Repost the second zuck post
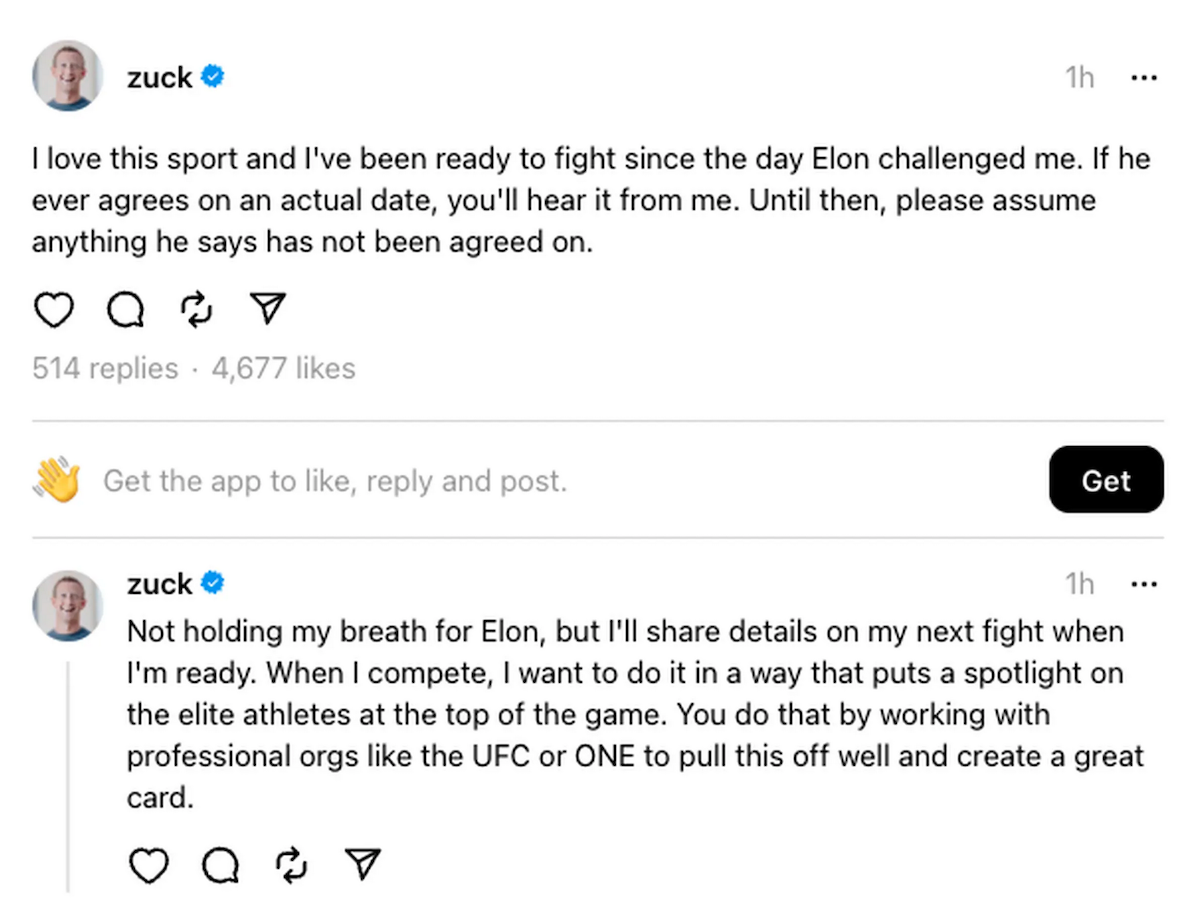The width and height of the screenshot is (1200, 921). (291, 865)
